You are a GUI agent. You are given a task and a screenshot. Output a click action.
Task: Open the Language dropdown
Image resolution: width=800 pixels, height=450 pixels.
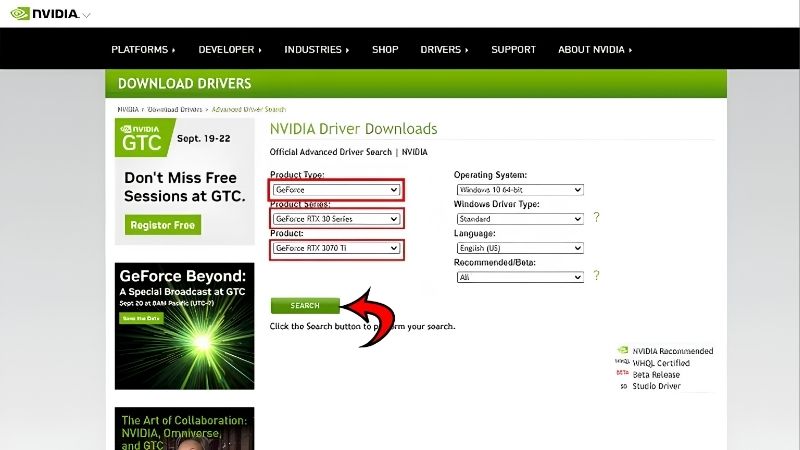[x=520, y=248]
